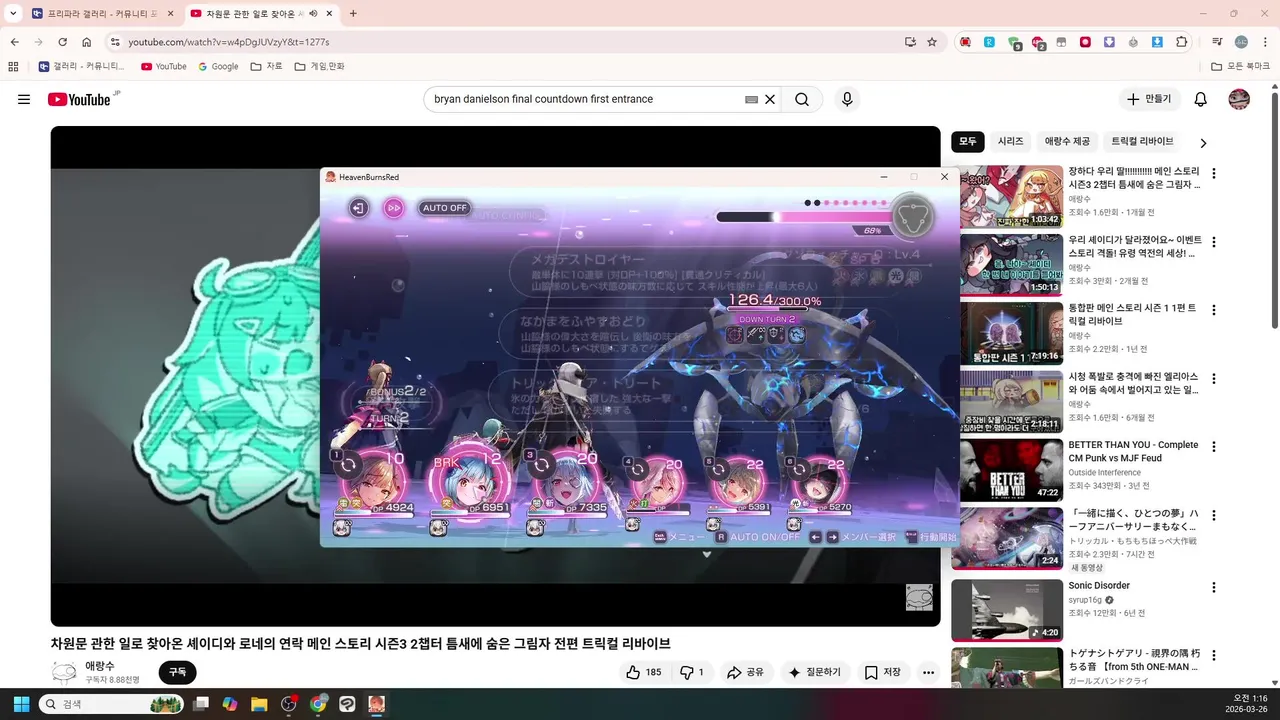1280x720 pixels.
Task: Open the 애랑수 channel name link
Action: 100,666
